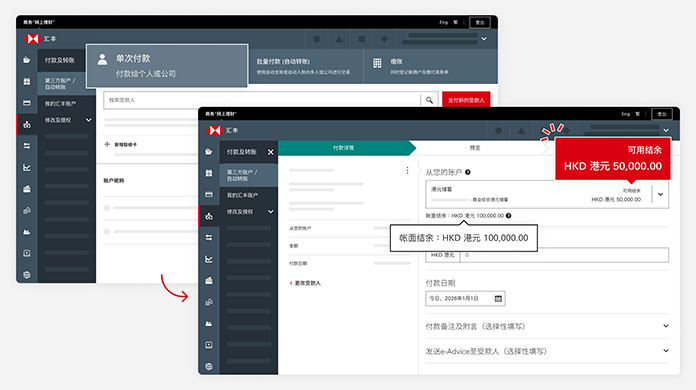Click 付款及转账 heading in the back window menu
Viewport: 696px width, 390px height.
point(59,60)
